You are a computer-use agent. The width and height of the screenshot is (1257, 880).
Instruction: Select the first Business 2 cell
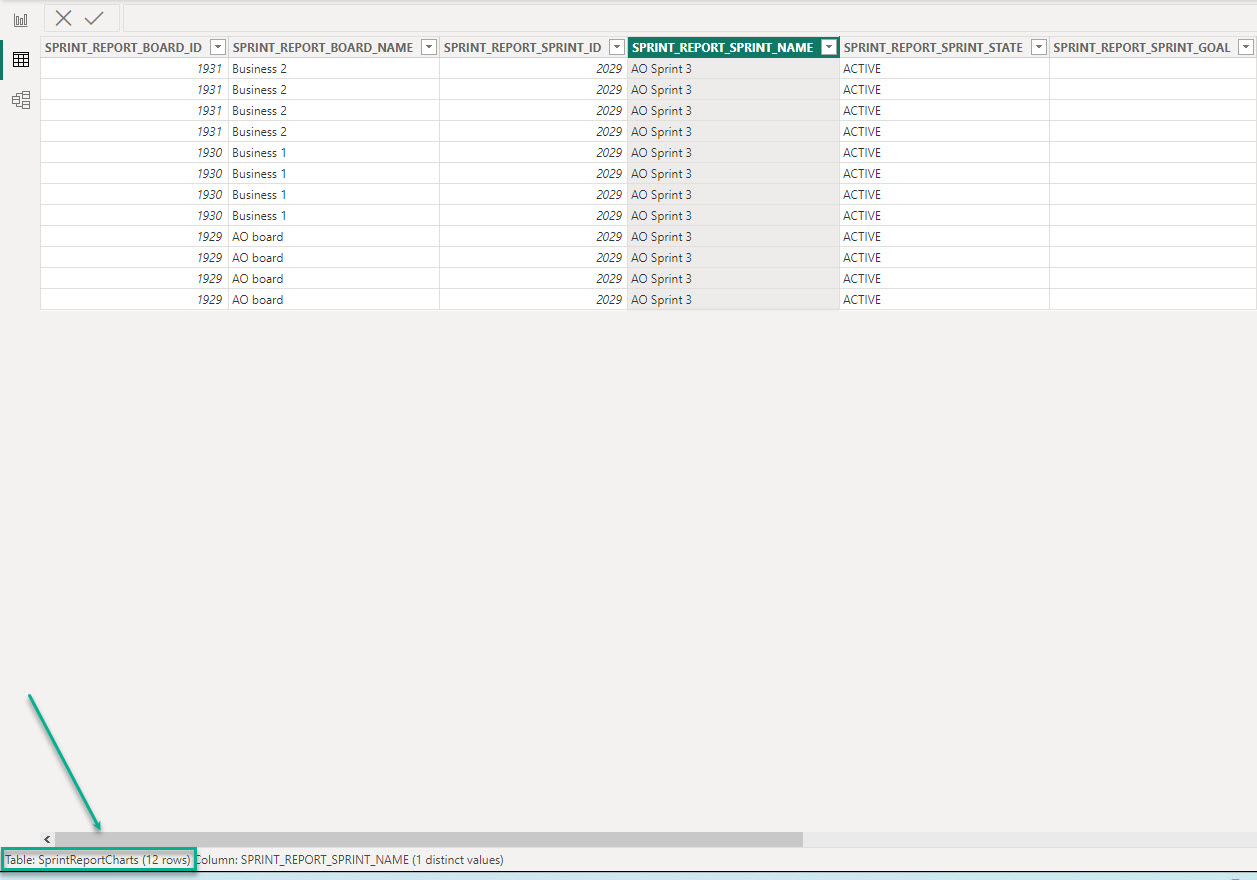click(x=333, y=69)
